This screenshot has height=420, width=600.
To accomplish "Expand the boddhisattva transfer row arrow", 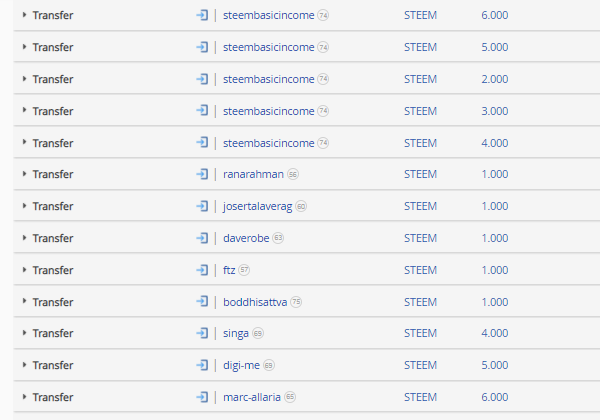I will point(24,301).
